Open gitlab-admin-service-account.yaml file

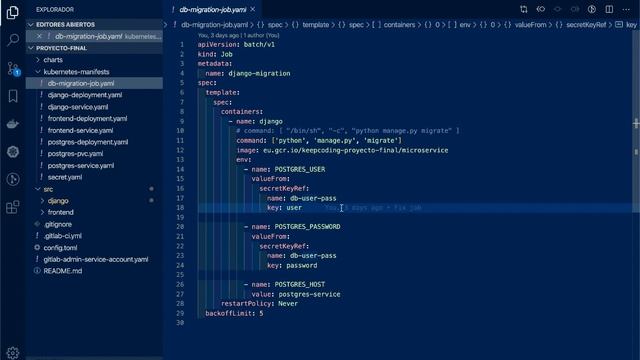(x=96, y=260)
